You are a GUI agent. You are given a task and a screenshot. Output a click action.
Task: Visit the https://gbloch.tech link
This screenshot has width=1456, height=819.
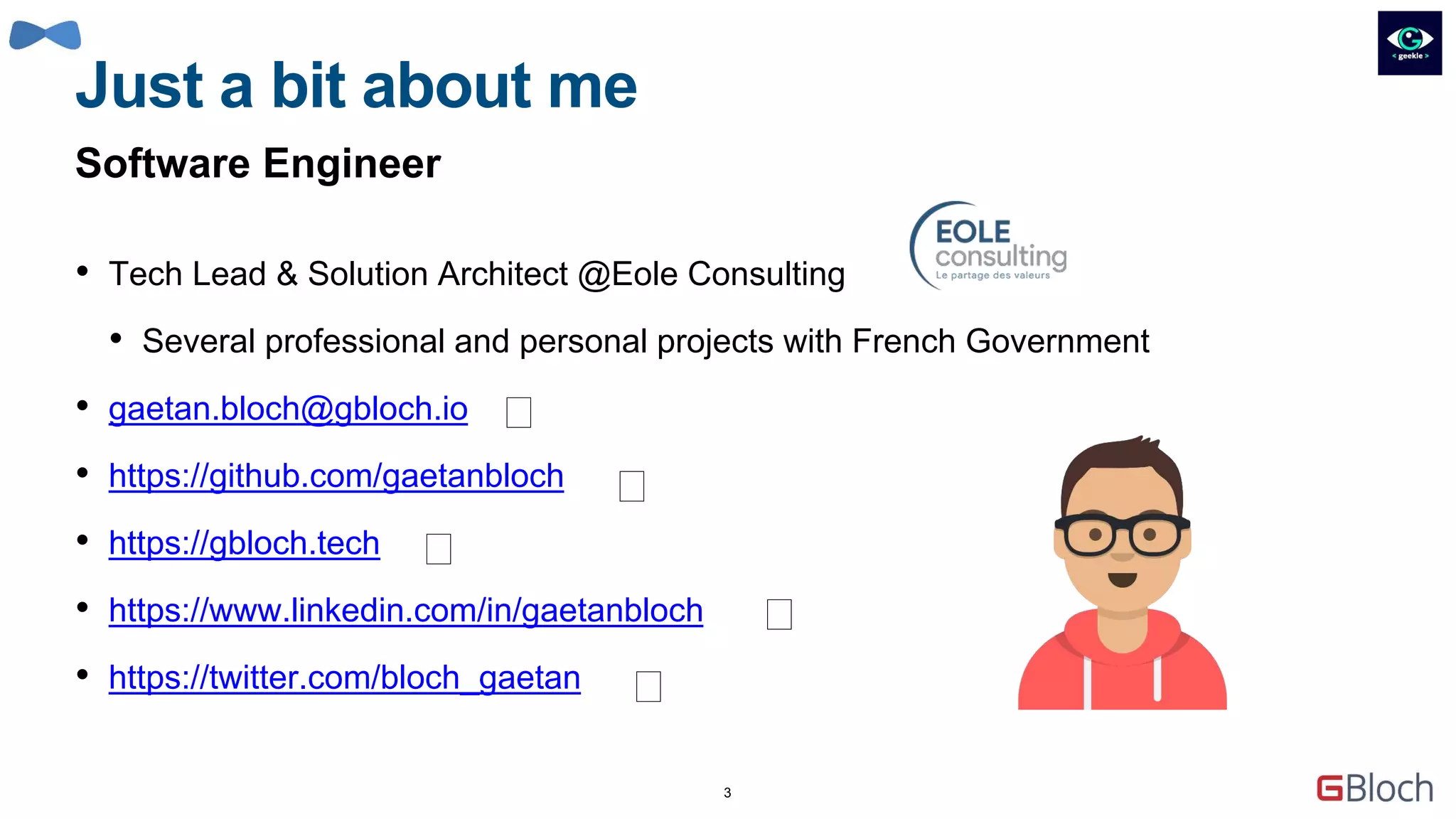(244, 543)
